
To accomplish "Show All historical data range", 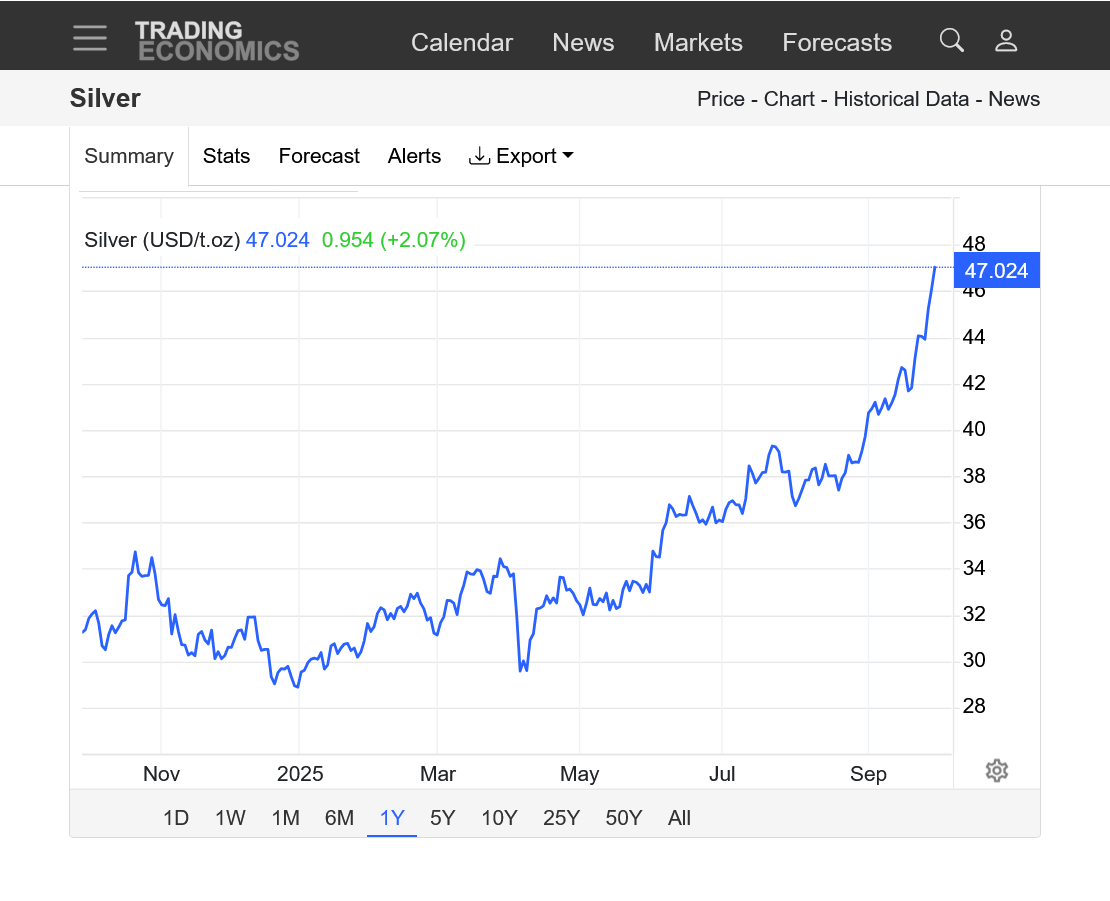I will [679, 818].
